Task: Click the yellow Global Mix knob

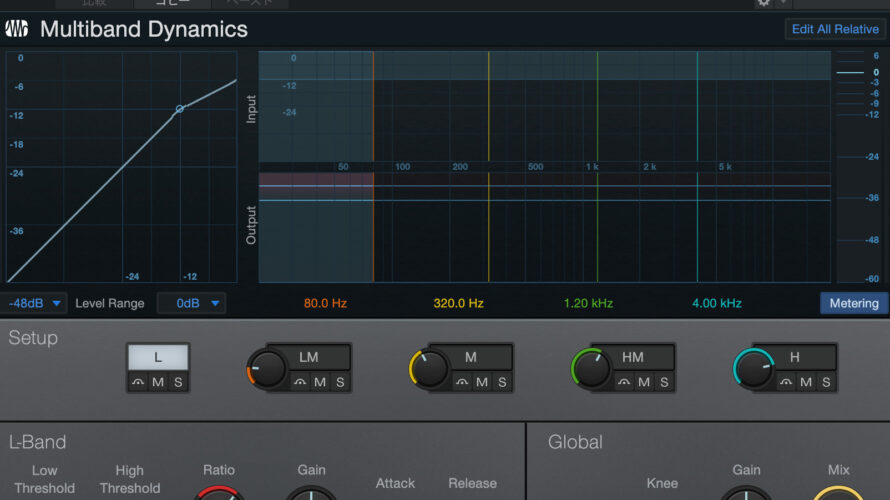Action: click(838, 494)
